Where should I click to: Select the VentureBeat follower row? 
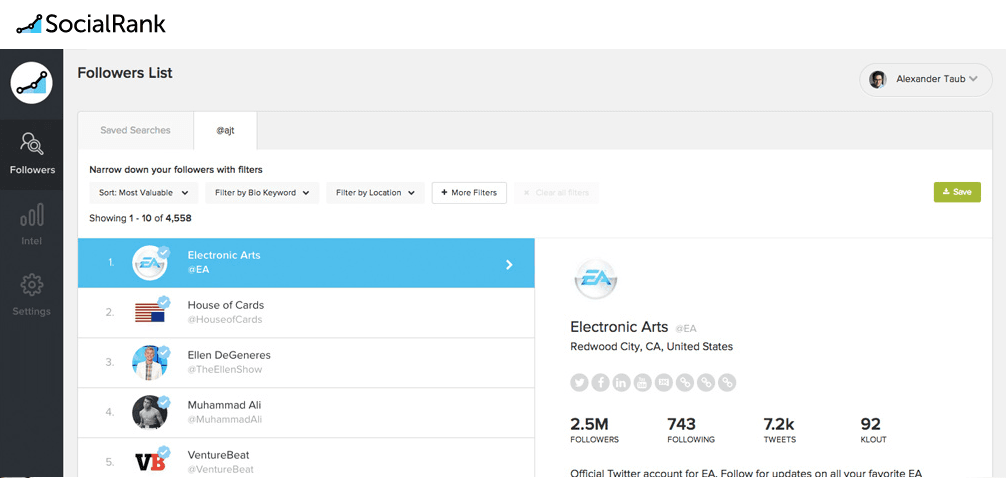click(306, 458)
